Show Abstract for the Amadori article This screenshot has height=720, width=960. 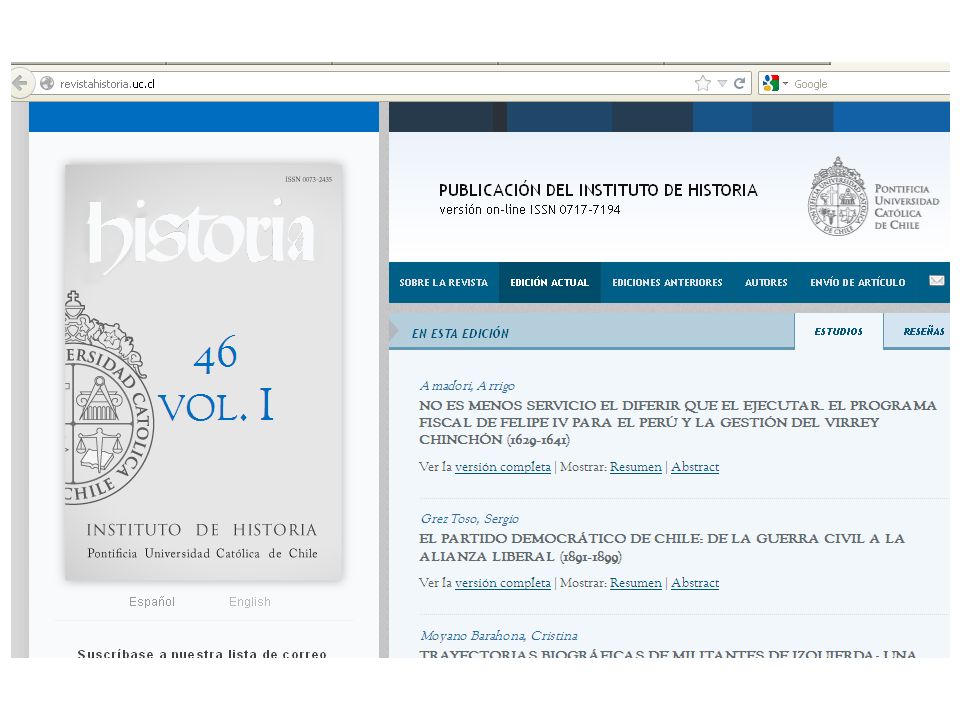point(695,467)
